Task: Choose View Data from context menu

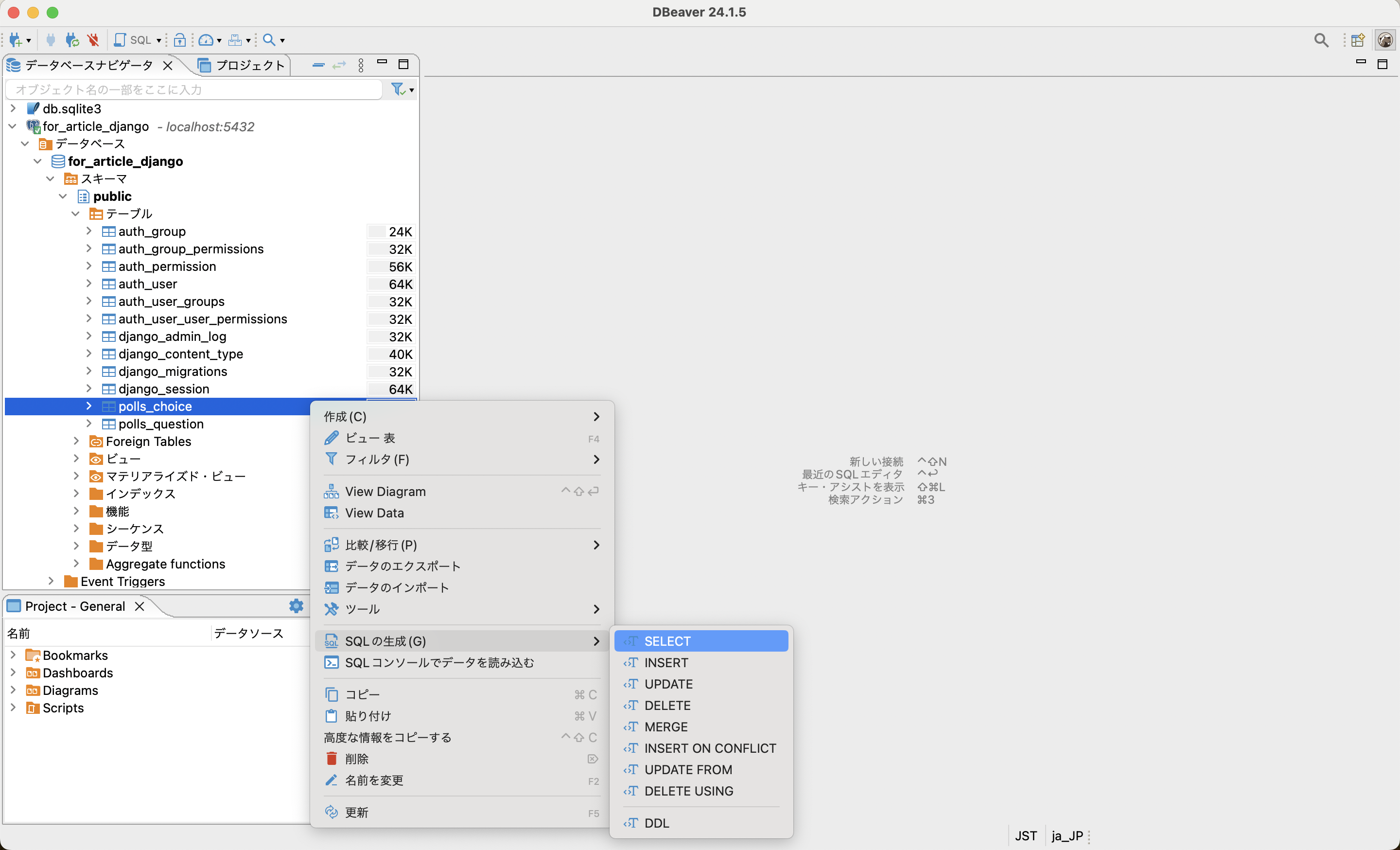Action: point(374,513)
